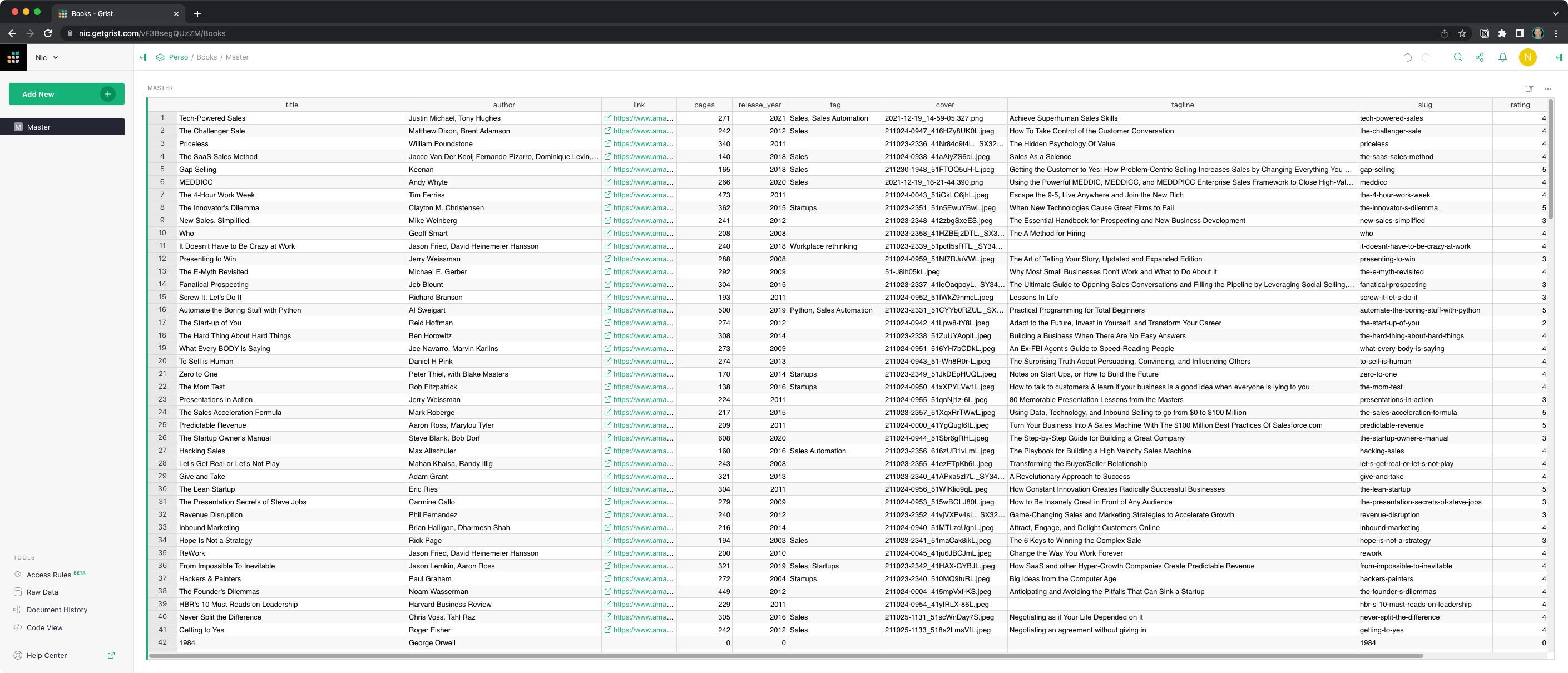Bookmark page with the star icon

(x=1462, y=33)
